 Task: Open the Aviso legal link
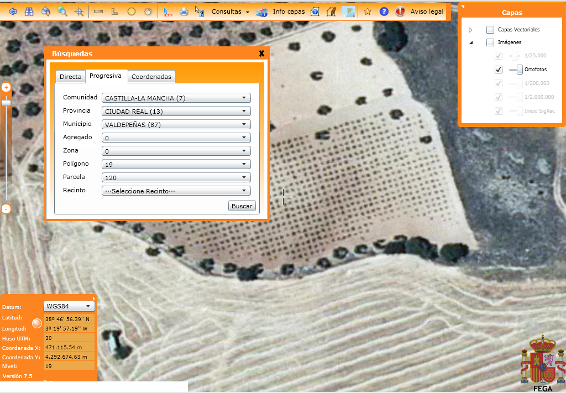427,12
